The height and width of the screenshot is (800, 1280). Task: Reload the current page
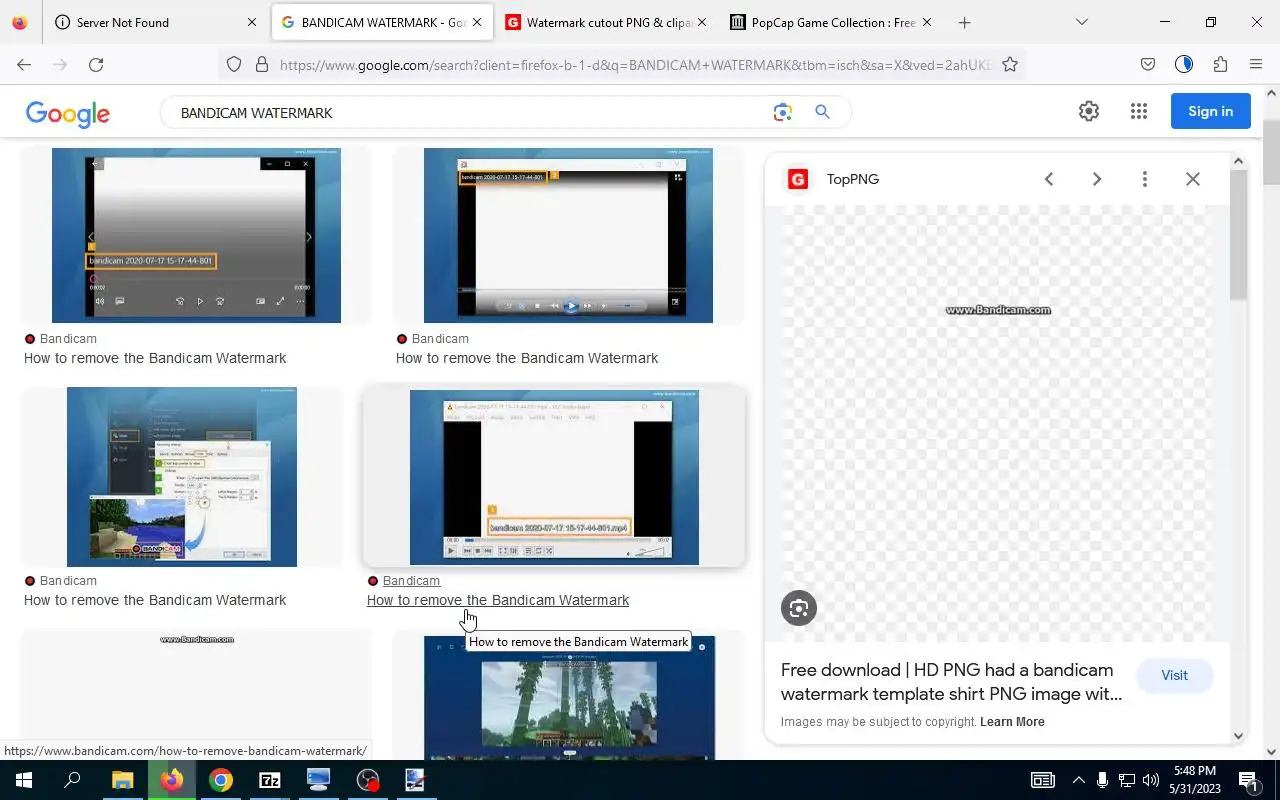[x=96, y=64]
